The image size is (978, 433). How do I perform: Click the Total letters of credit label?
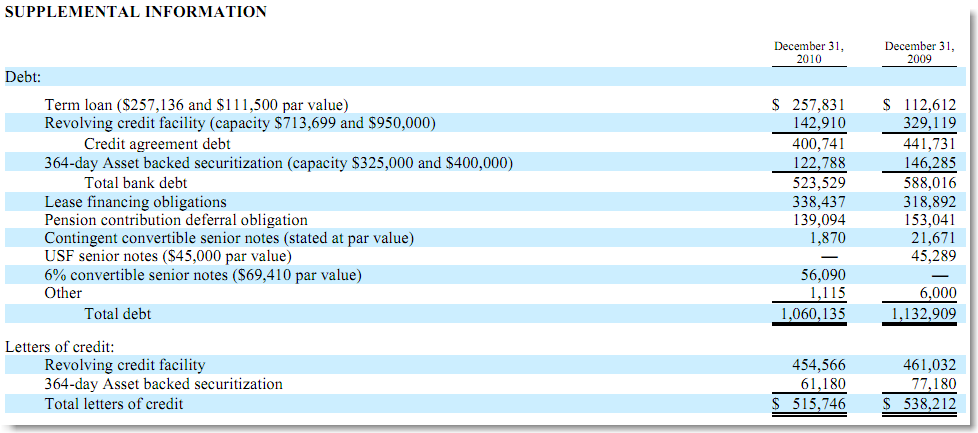coord(114,404)
